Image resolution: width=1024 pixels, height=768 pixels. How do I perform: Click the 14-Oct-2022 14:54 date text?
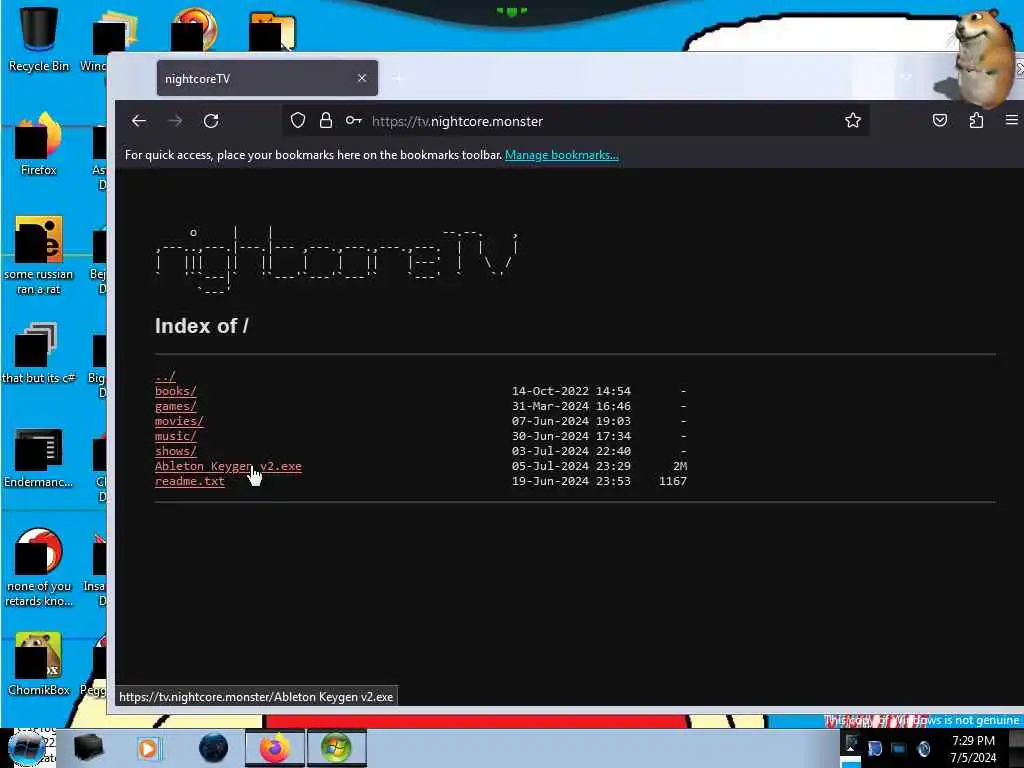pos(571,391)
